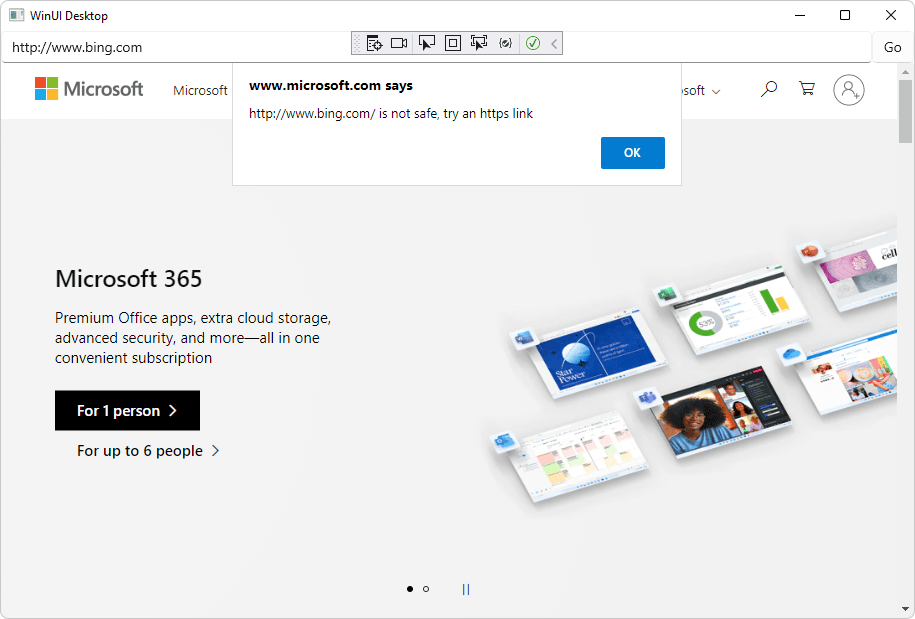Click the video camera icon in debug toolbar
The image size is (915, 619).
(x=399, y=43)
